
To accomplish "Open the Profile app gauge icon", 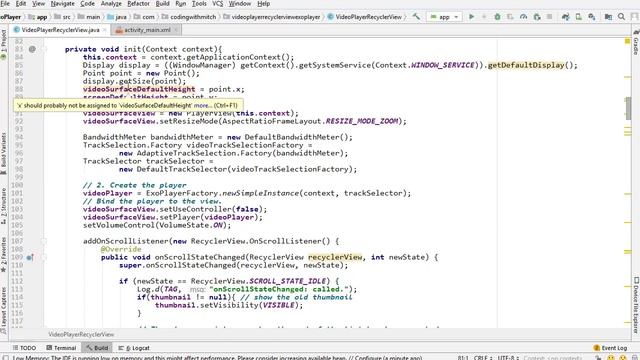I will point(523,17).
